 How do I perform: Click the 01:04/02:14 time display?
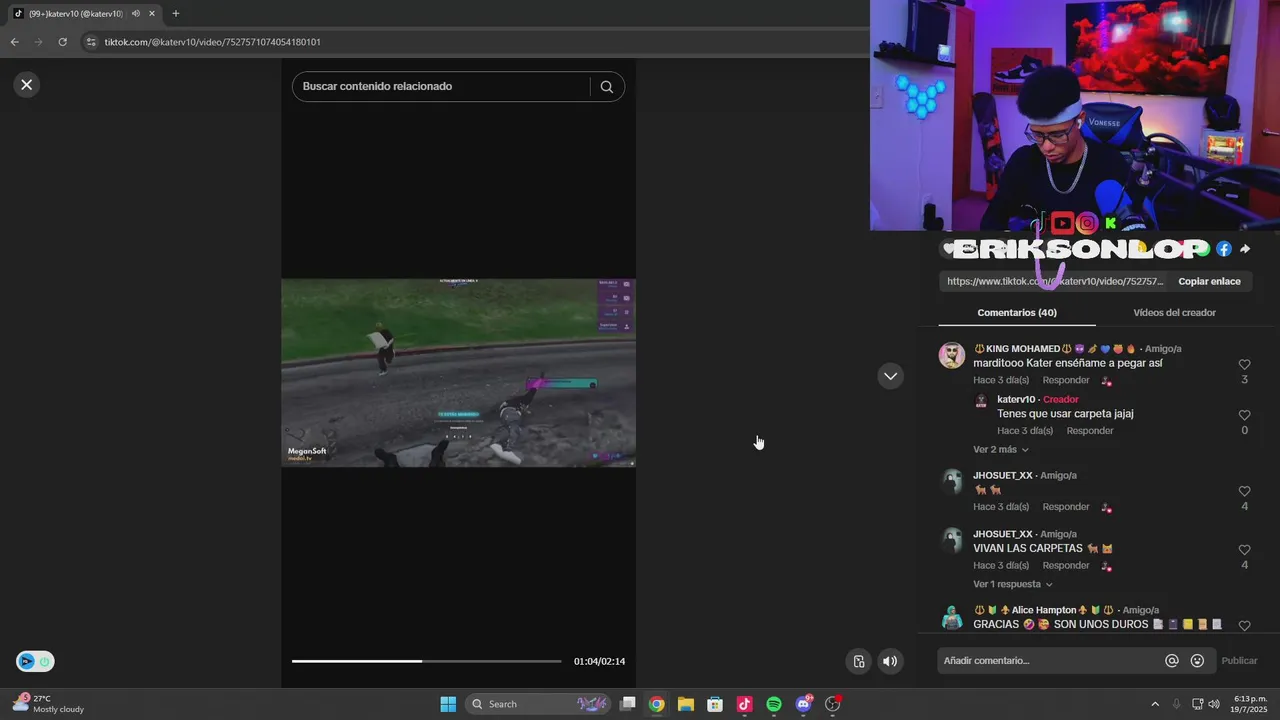(x=599, y=661)
